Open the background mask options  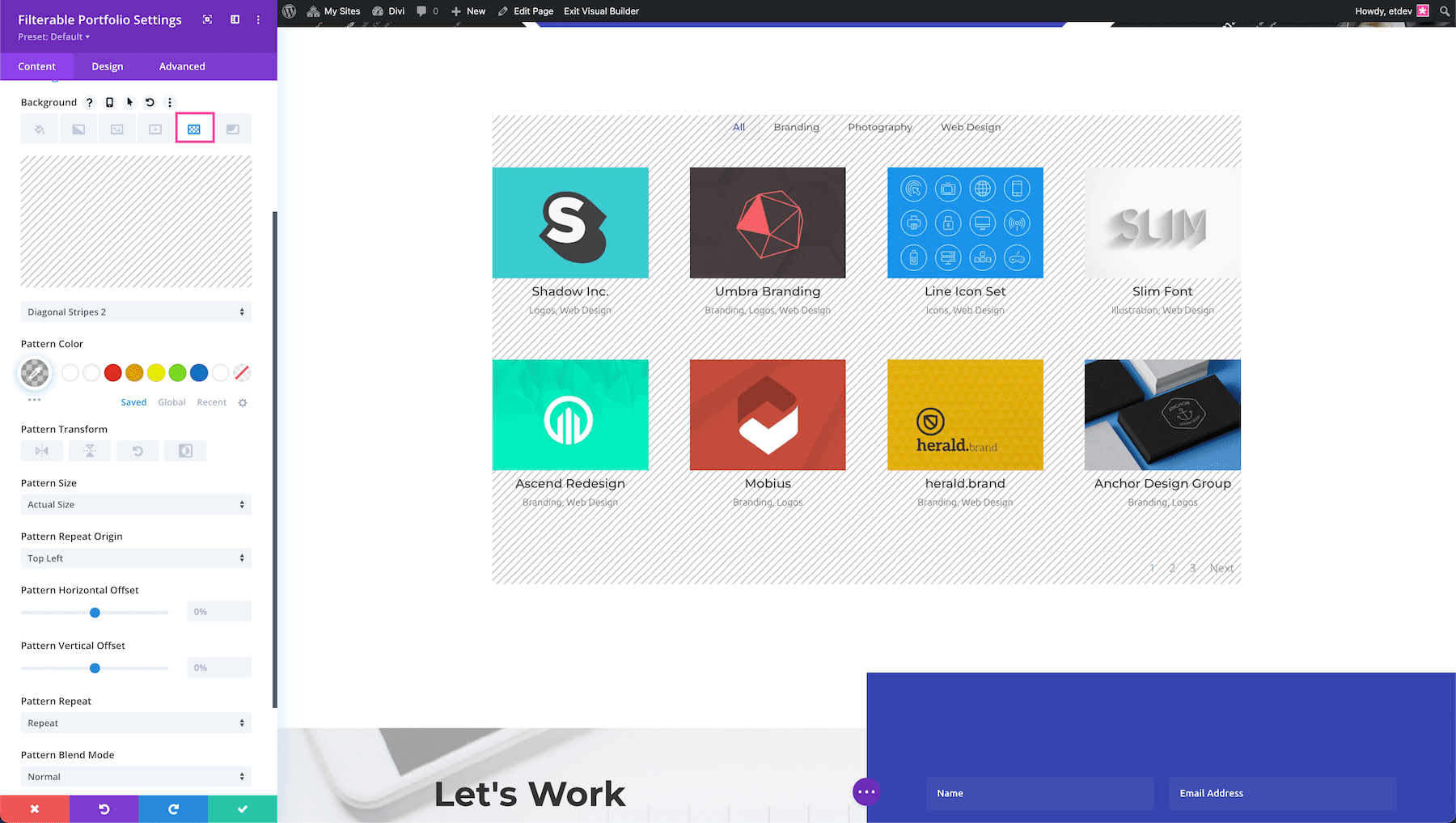point(234,128)
